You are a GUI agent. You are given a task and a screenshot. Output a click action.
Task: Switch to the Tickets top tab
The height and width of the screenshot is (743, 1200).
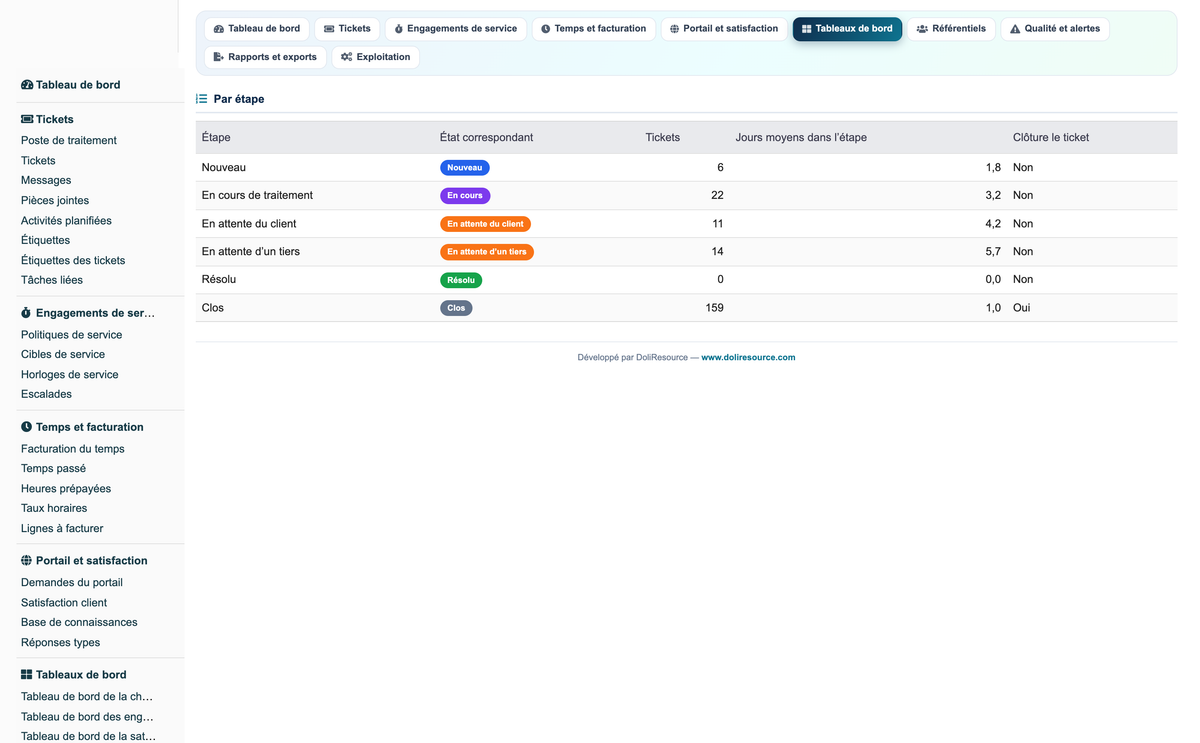[x=347, y=29]
